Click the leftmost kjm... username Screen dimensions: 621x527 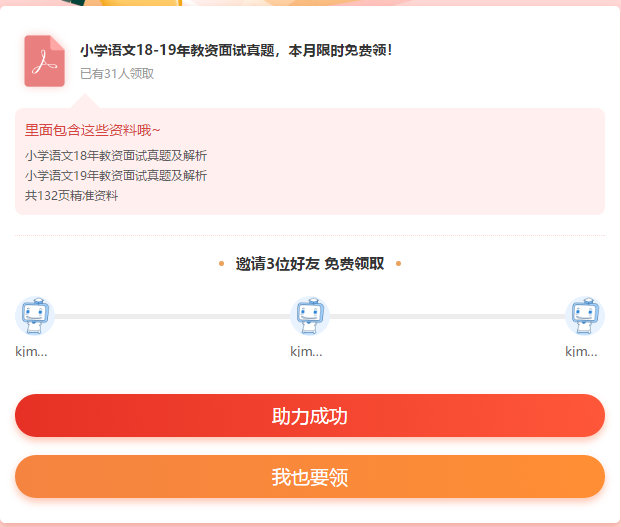click(32, 351)
